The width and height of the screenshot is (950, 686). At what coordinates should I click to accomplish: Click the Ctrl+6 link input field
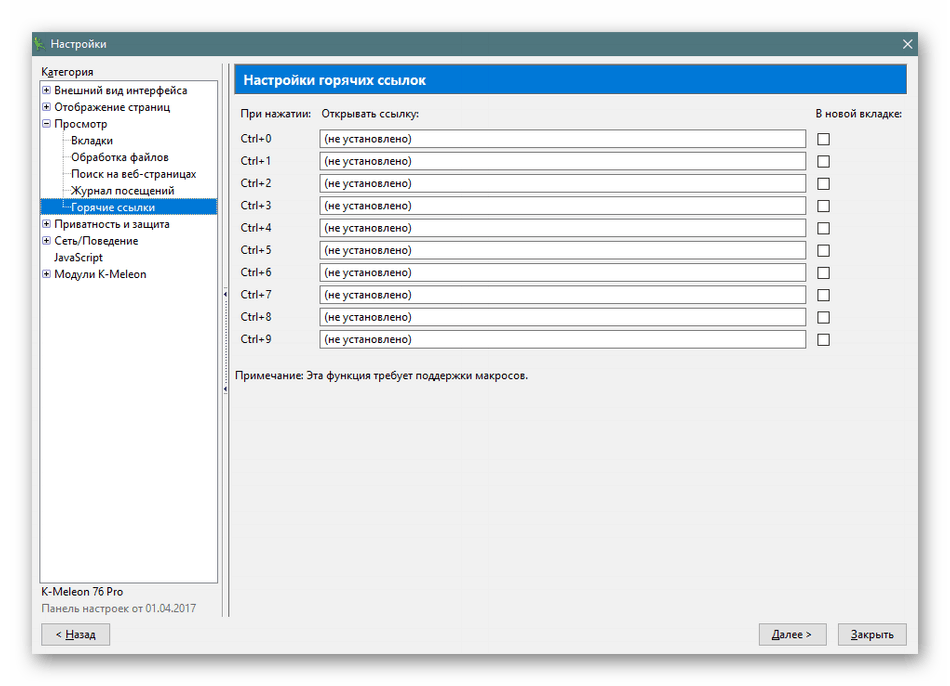tap(562, 273)
